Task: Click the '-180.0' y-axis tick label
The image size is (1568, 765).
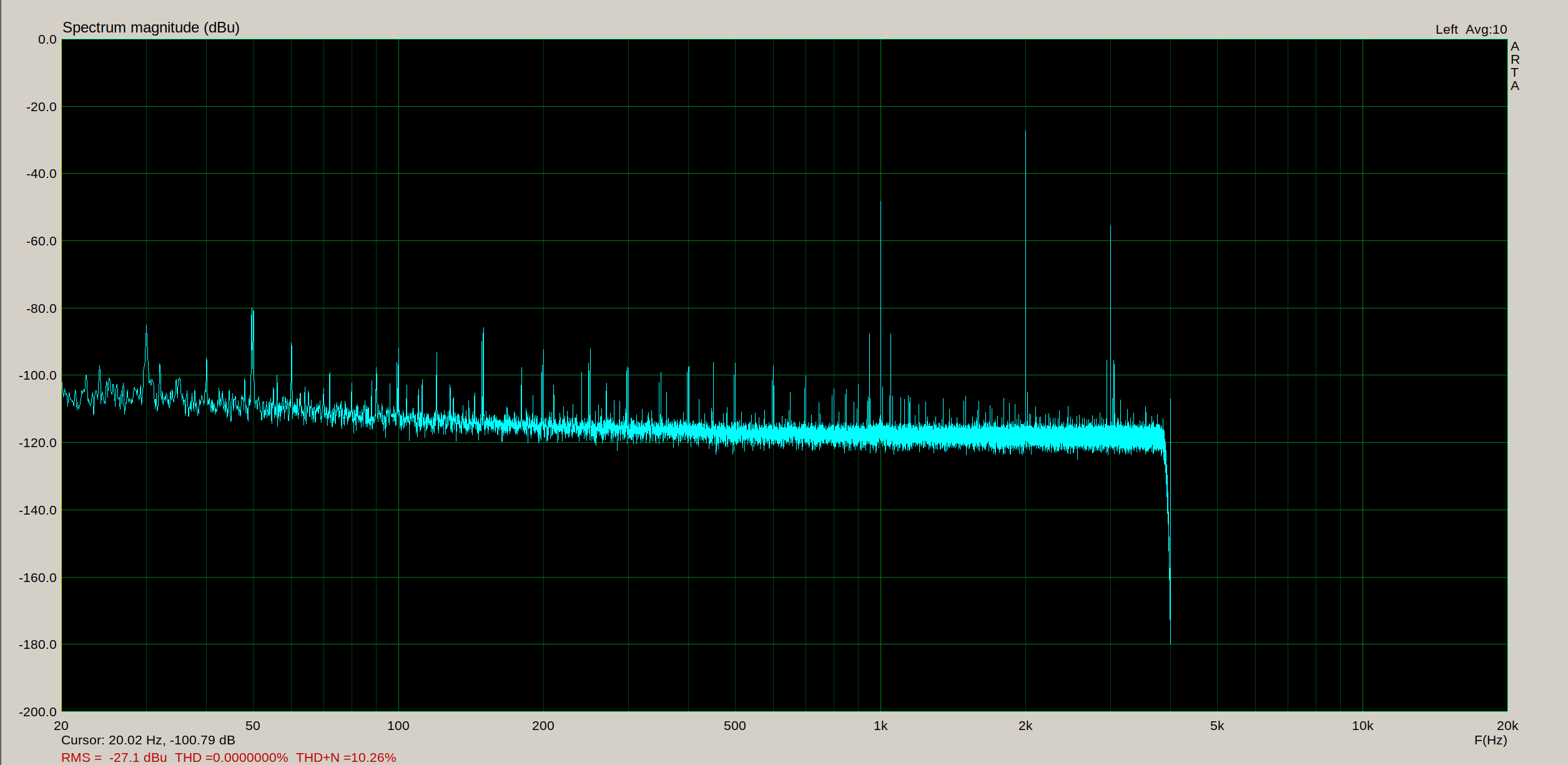Action: (38, 644)
